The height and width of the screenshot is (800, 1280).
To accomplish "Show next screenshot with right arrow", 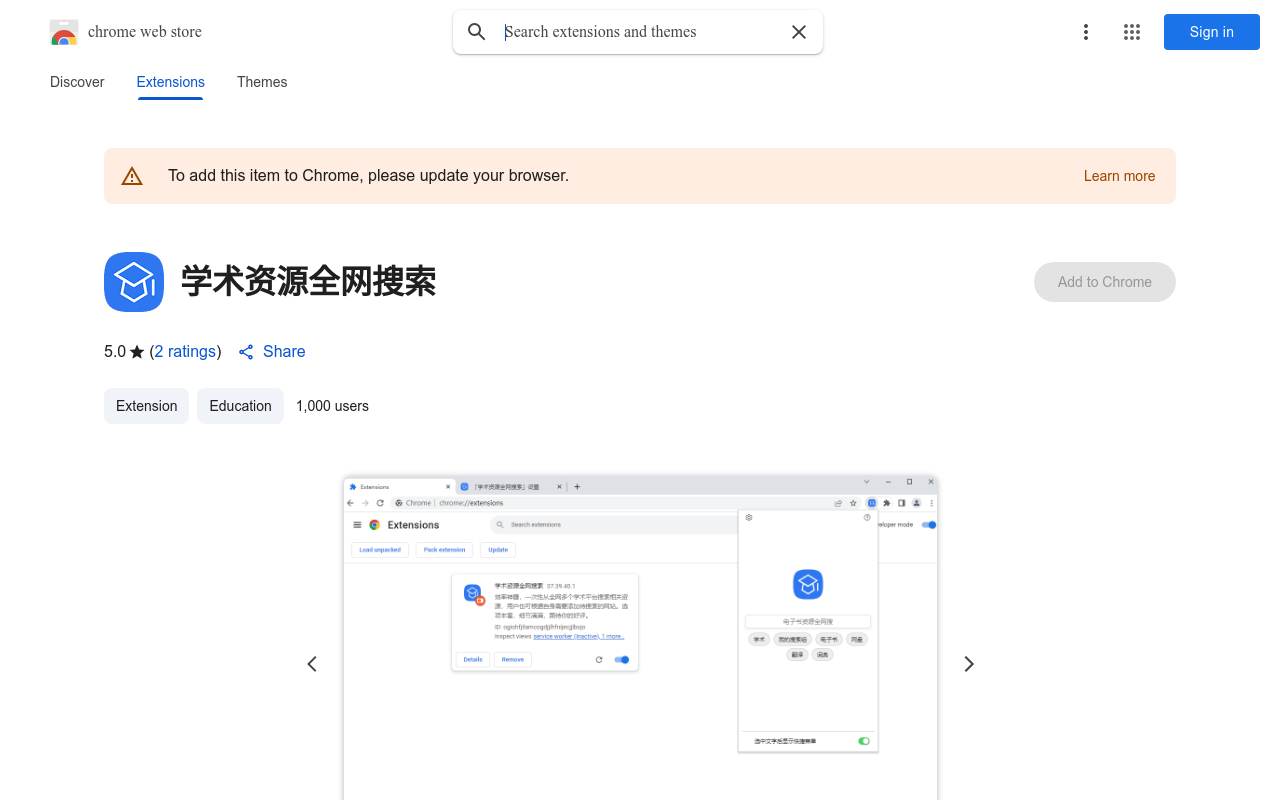I will click(968, 664).
